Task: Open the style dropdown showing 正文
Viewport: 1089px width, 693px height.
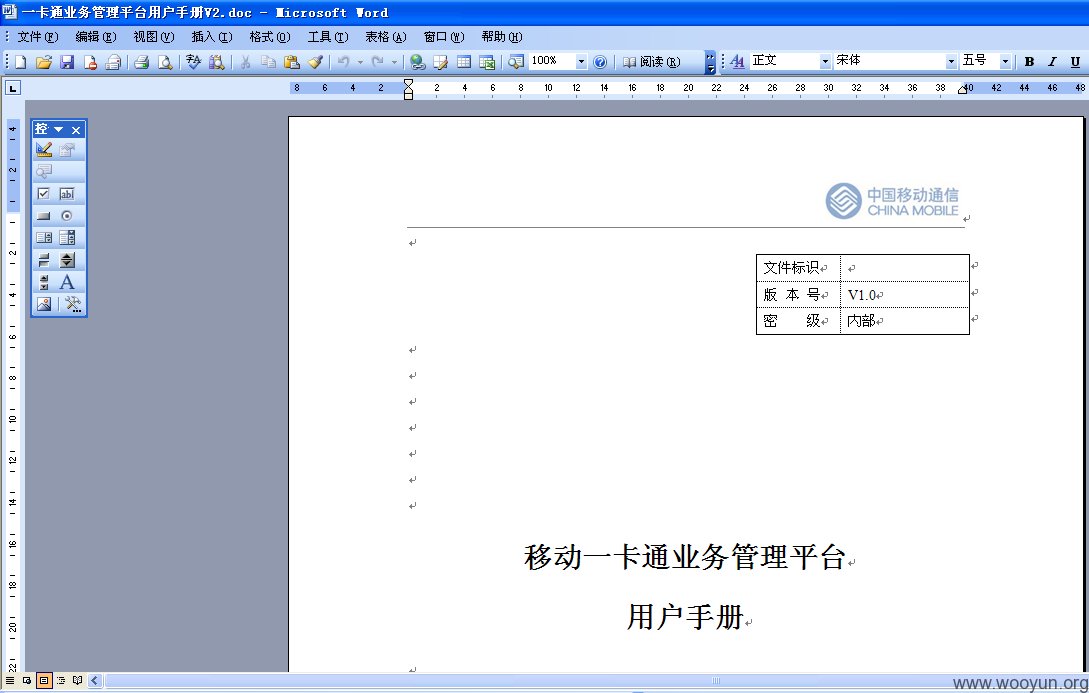Action: coord(825,62)
